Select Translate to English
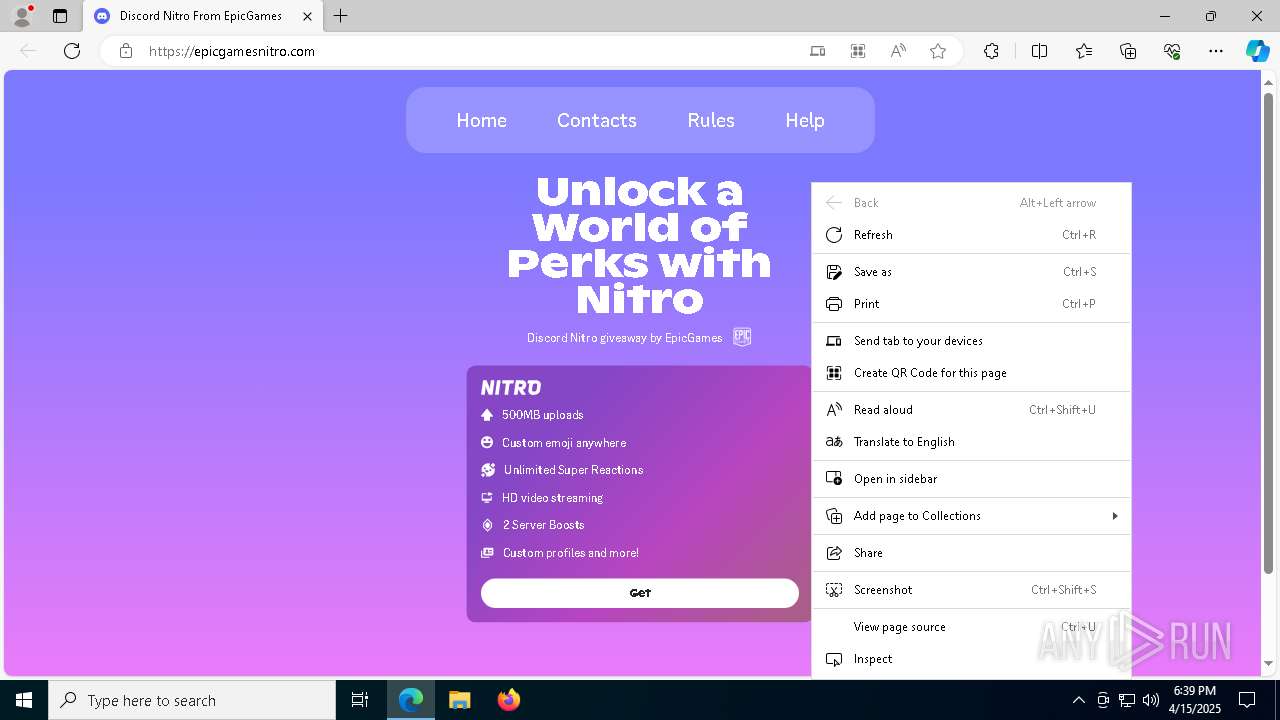This screenshot has width=1280, height=720. pos(971,442)
